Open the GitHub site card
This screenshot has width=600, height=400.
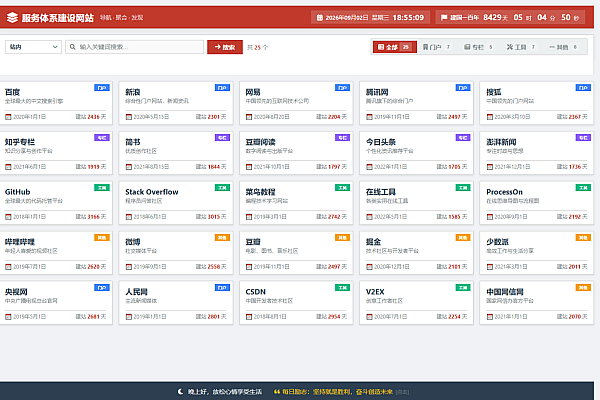point(56,203)
